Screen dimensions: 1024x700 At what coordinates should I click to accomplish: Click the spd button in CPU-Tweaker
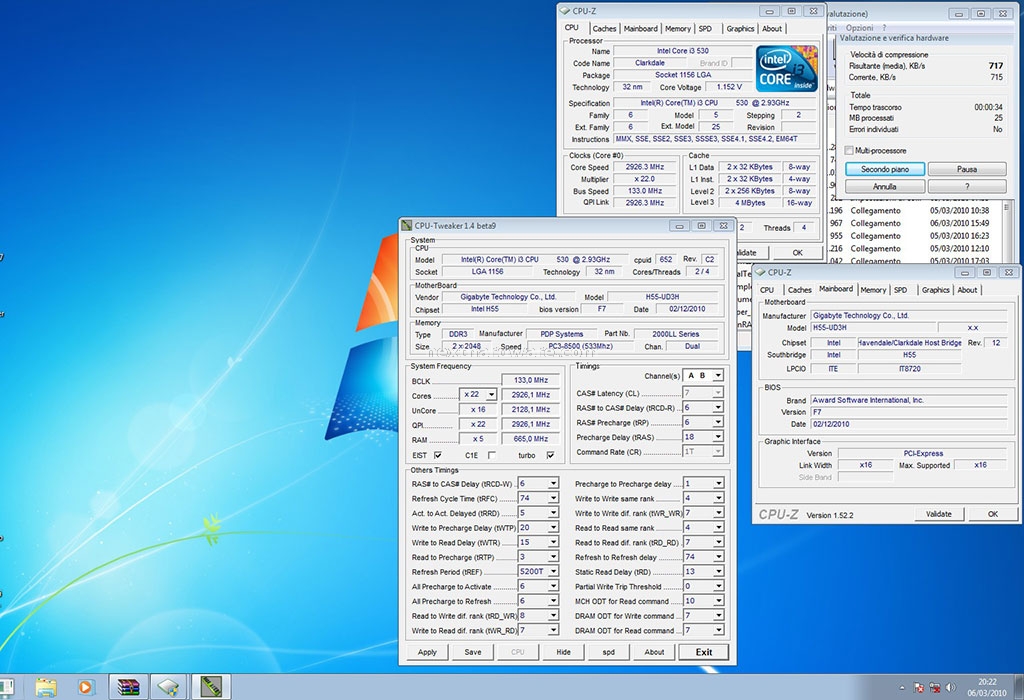coord(609,652)
